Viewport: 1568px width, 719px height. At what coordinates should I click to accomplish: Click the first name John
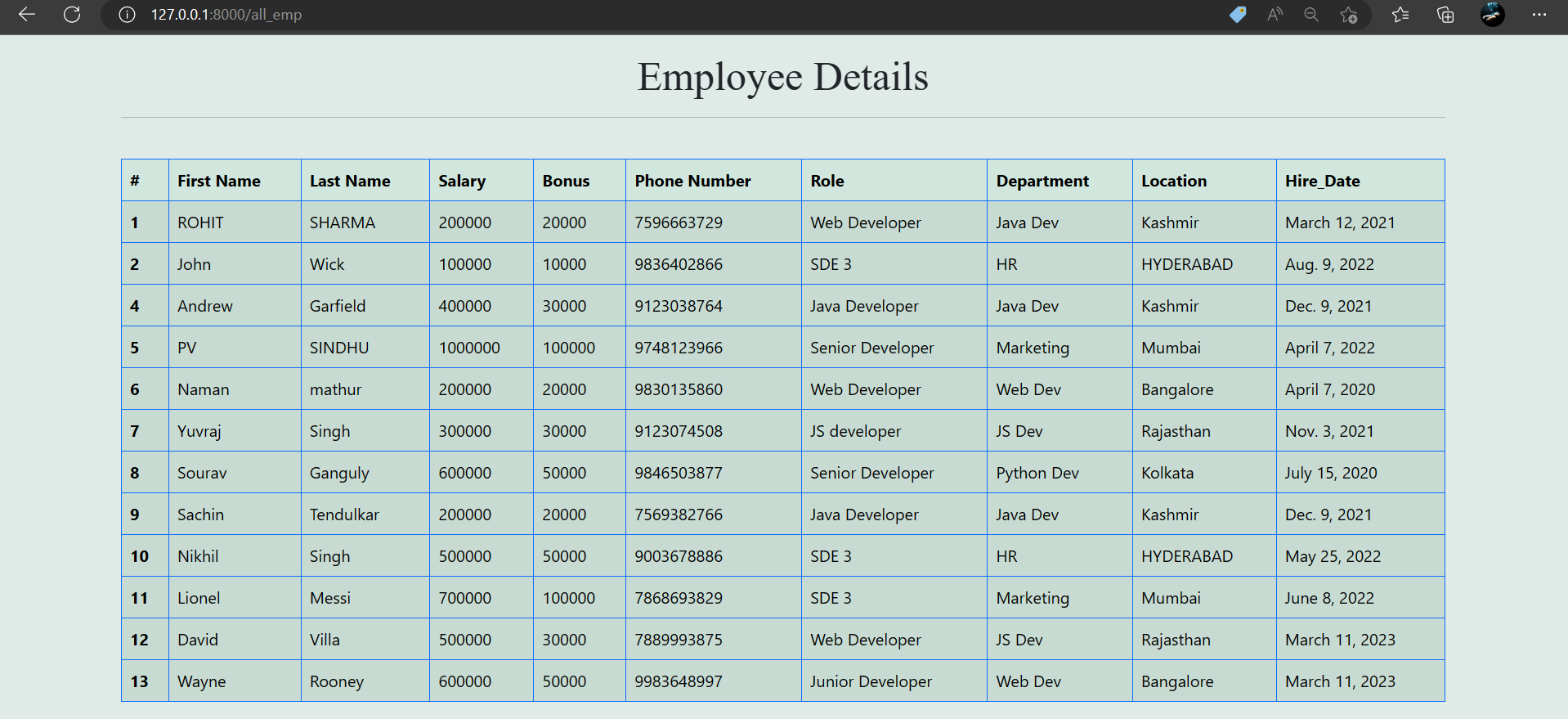point(195,264)
